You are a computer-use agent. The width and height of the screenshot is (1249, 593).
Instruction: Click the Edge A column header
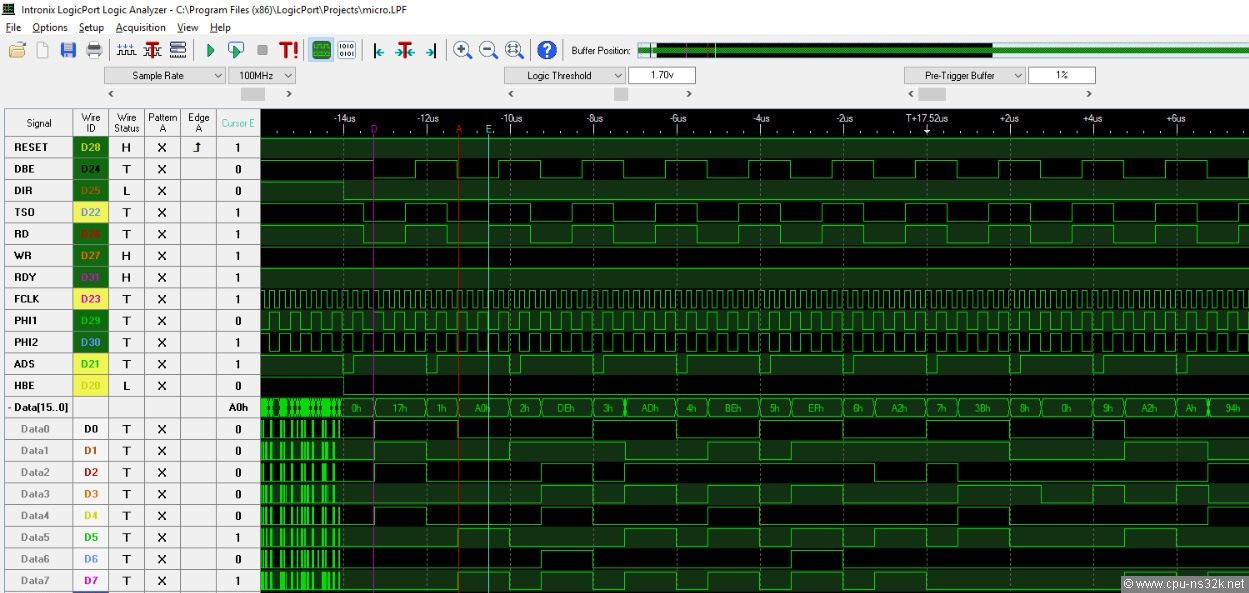point(198,123)
